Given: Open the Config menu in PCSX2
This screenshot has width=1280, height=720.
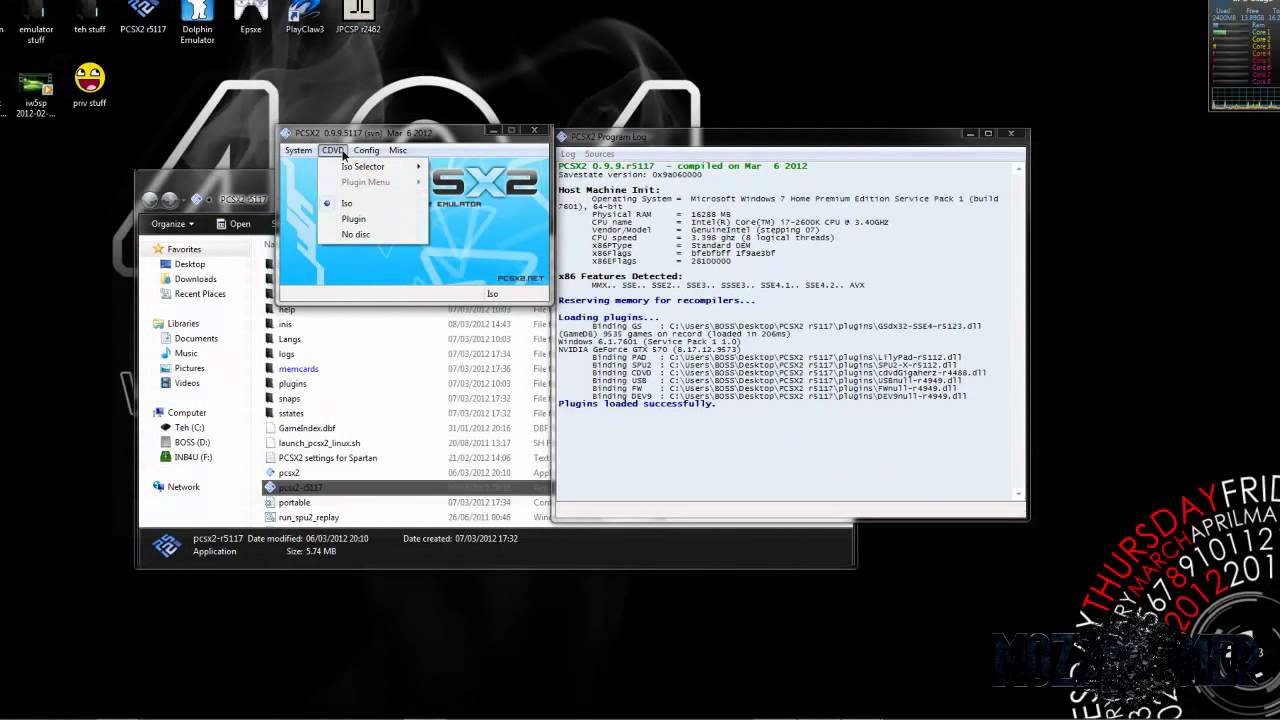Looking at the screenshot, I should point(366,150).
